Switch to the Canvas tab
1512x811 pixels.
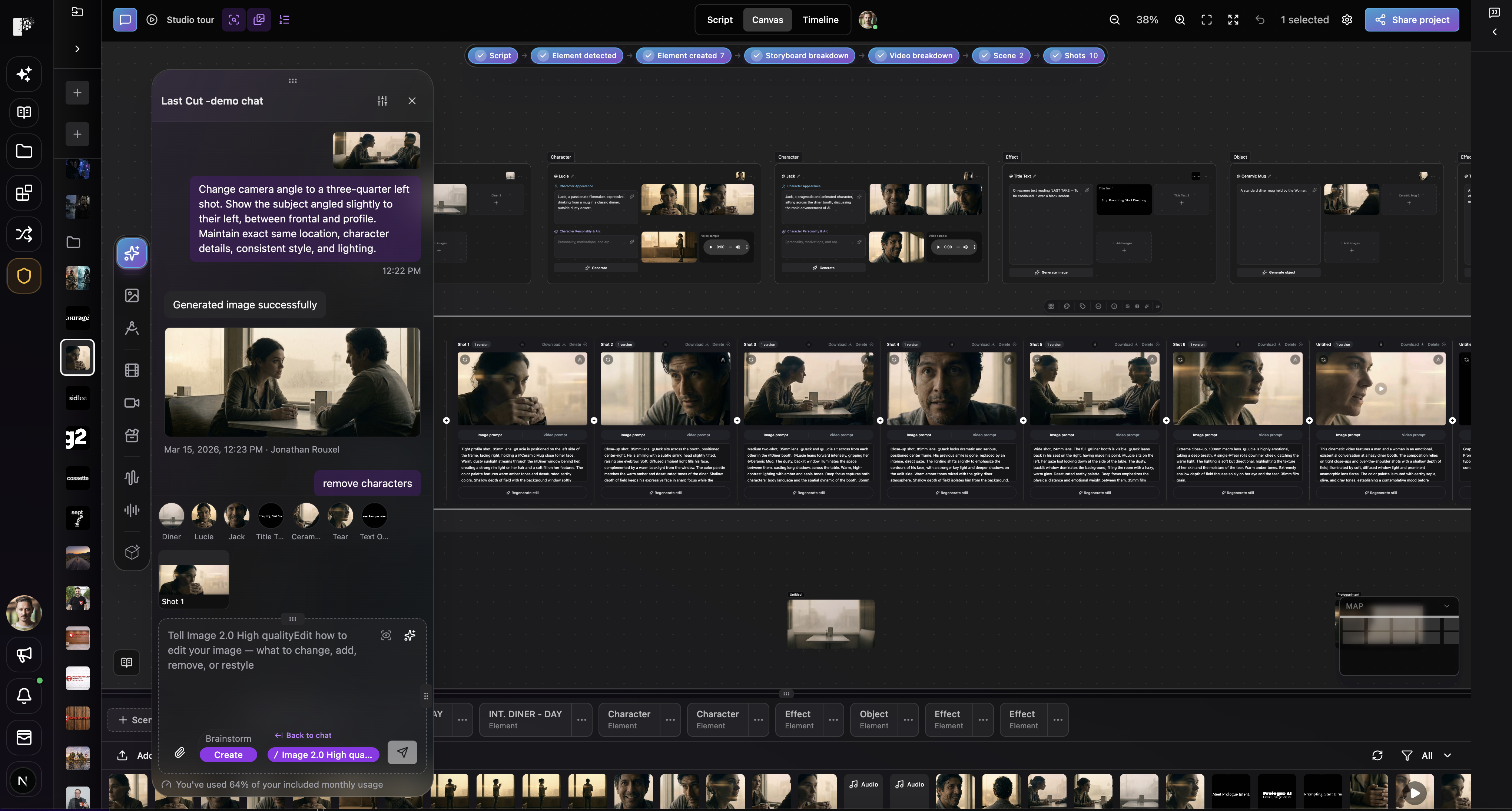[x=767, y=19]
